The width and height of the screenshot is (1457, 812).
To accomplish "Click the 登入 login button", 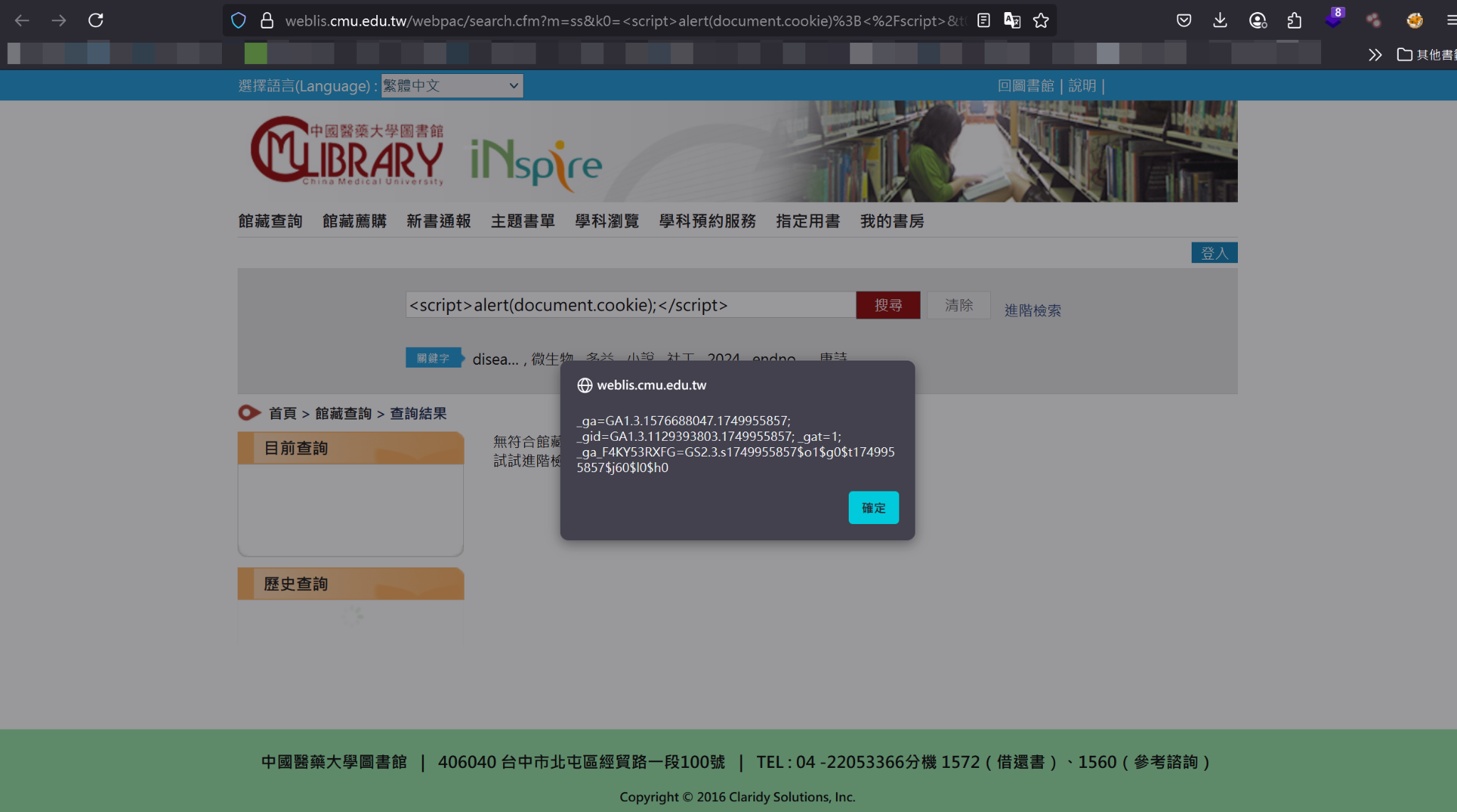I will tap(1214, 253).
